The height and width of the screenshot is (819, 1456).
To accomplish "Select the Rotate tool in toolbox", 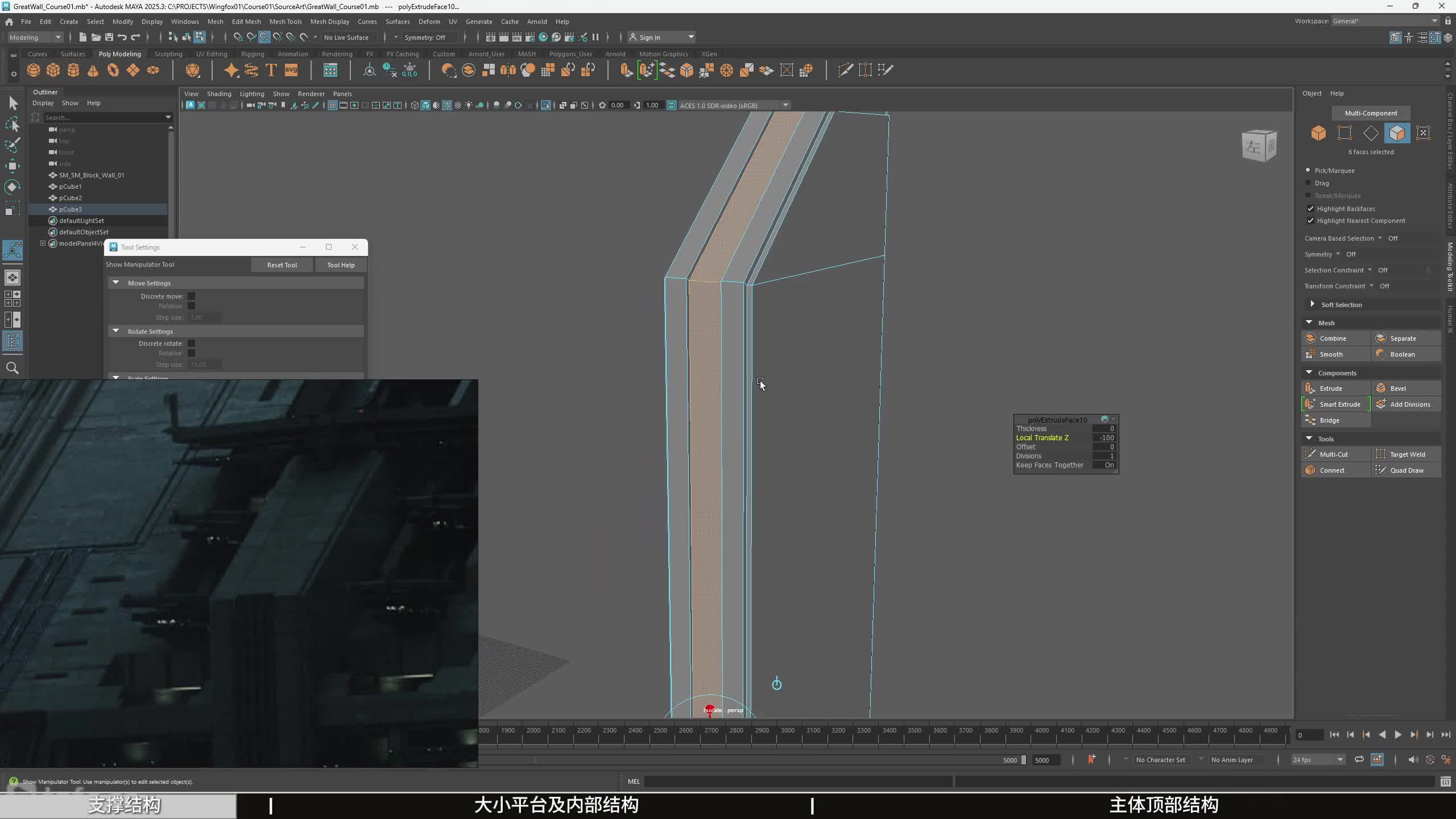I will tap(13, 187).
